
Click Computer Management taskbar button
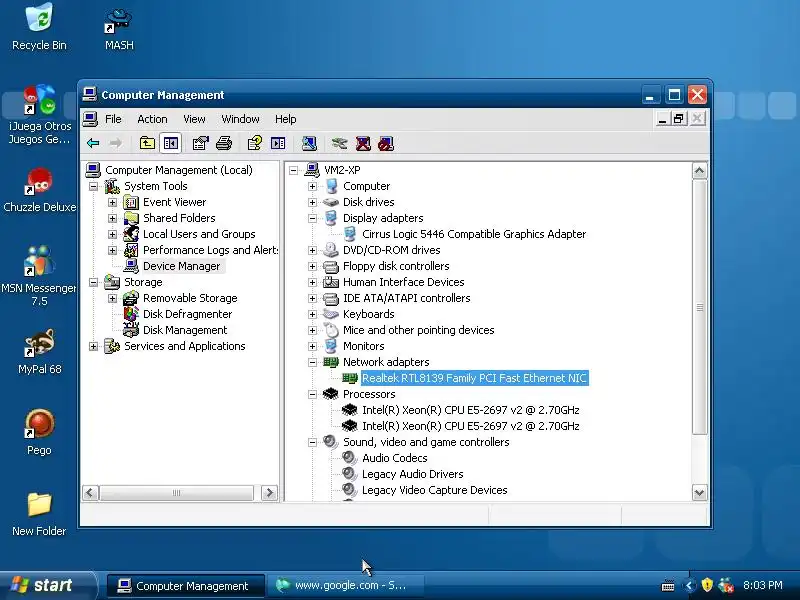pos(186,586)
